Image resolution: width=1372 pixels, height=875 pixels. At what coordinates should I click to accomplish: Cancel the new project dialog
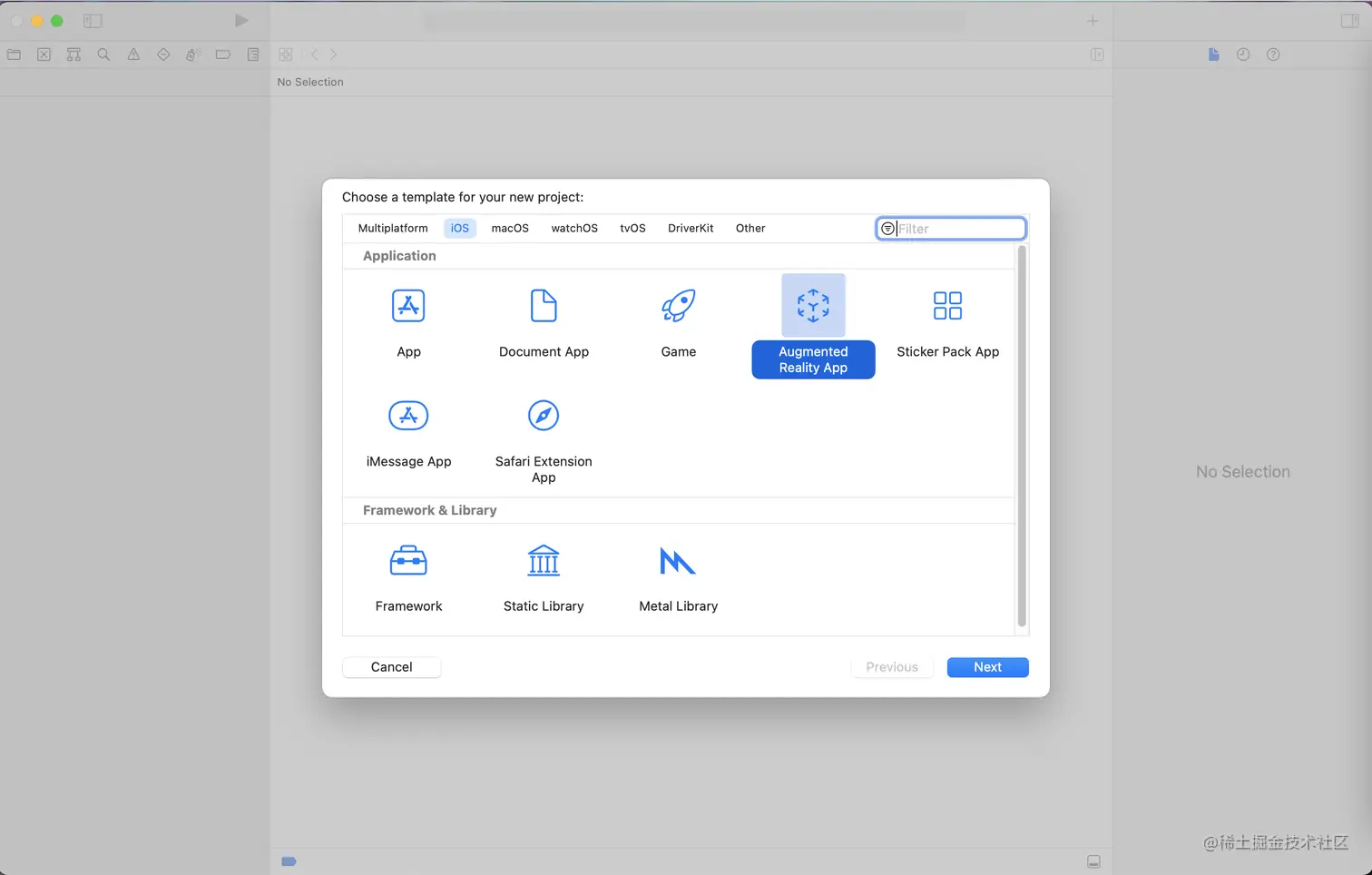coord(392,667)
